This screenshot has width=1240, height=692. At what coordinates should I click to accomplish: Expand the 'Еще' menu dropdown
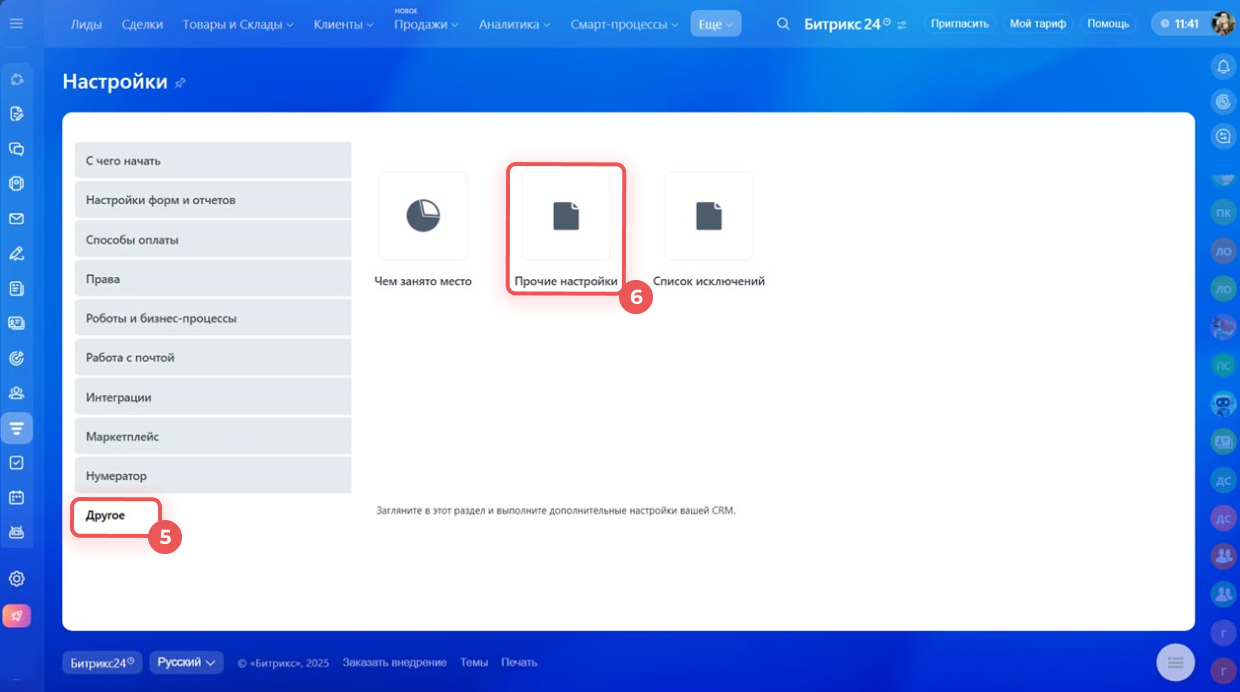715,24
